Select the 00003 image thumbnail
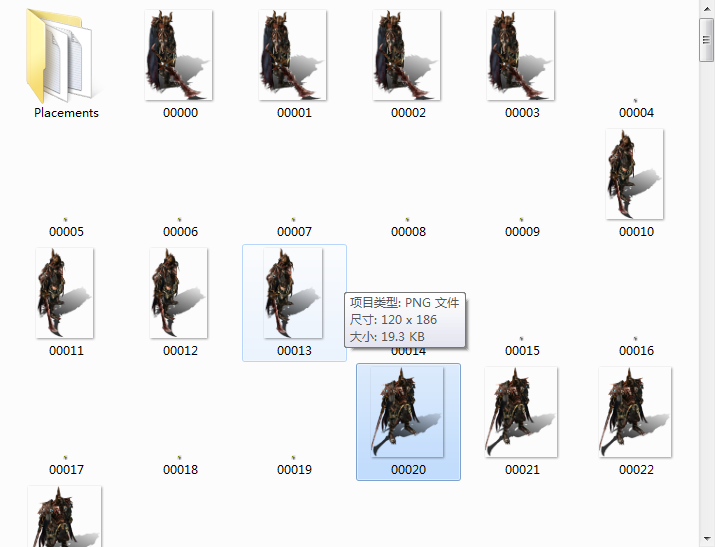 pyautogui.click(x=521, y=55)
